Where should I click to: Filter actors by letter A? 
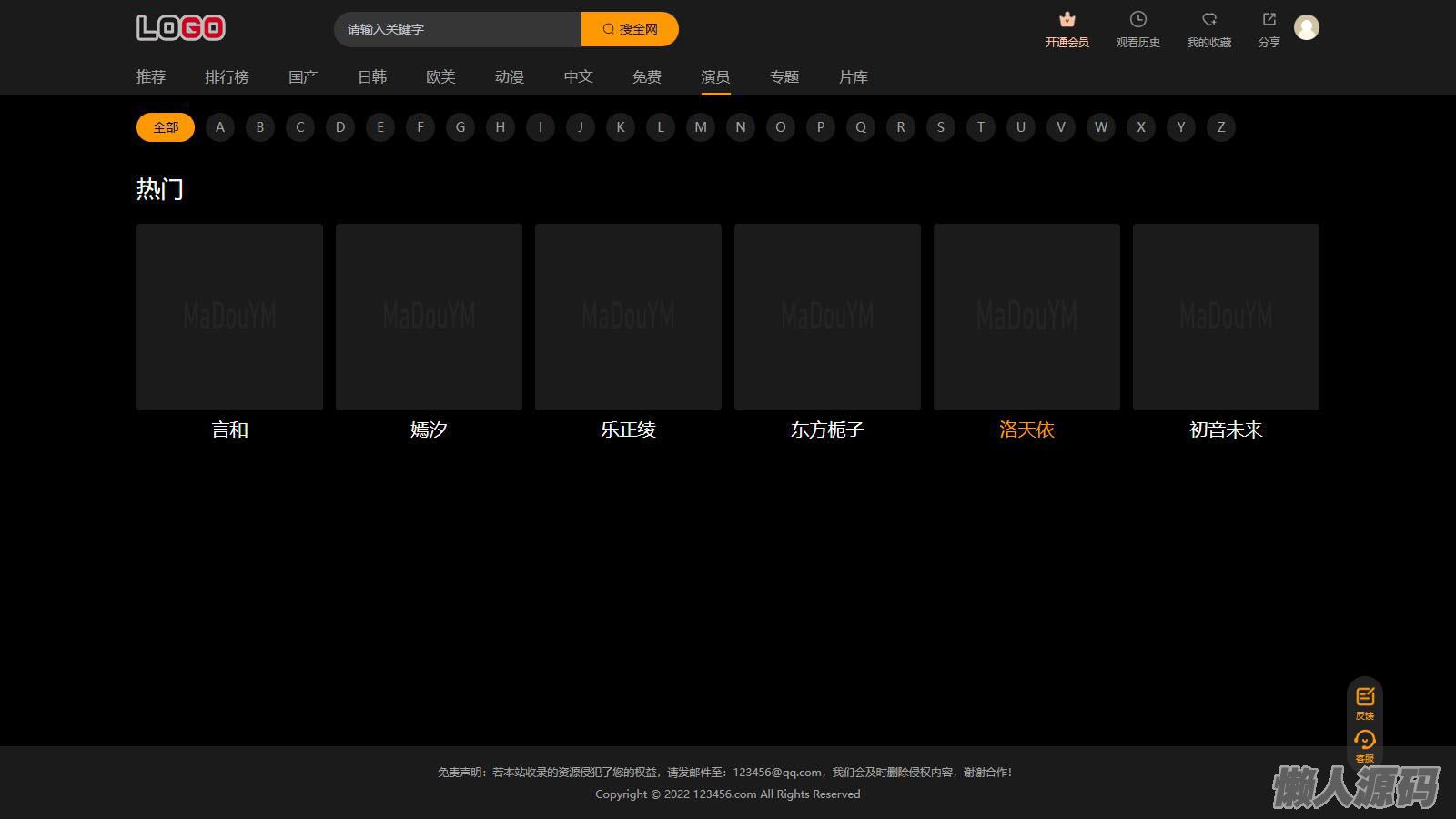220,127
